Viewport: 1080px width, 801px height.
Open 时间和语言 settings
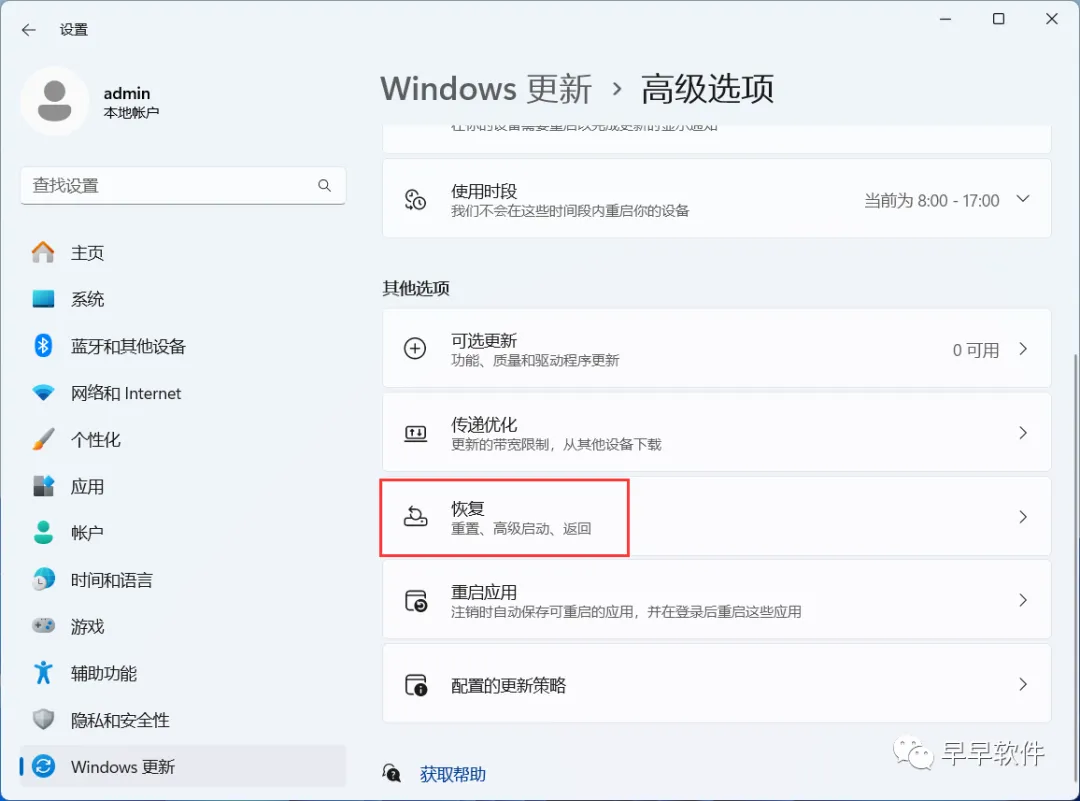point(183,580)
